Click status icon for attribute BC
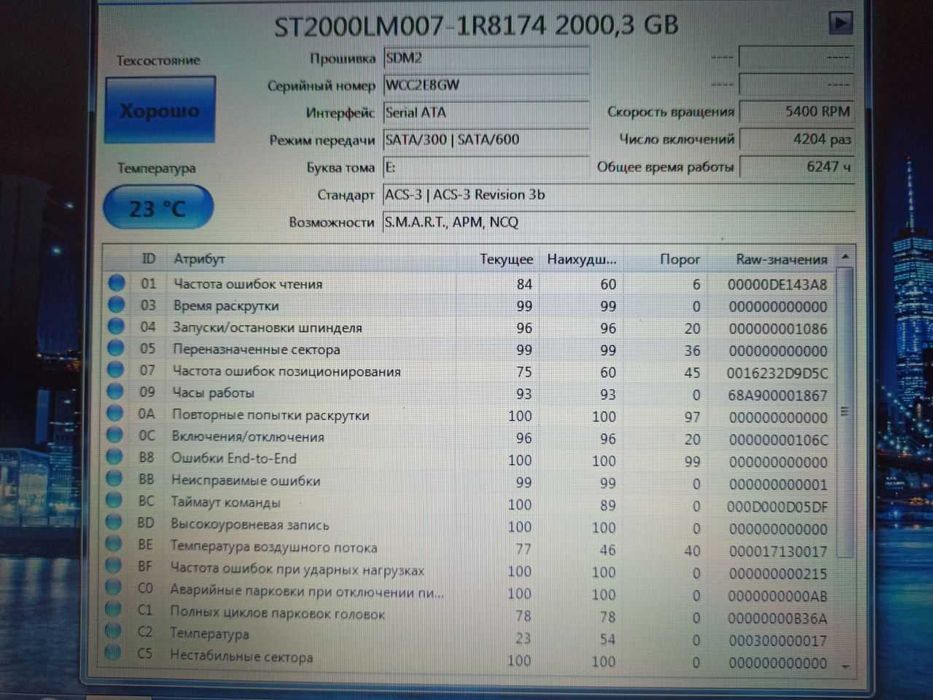The image size is (933, 700). (x=114, y=501)
